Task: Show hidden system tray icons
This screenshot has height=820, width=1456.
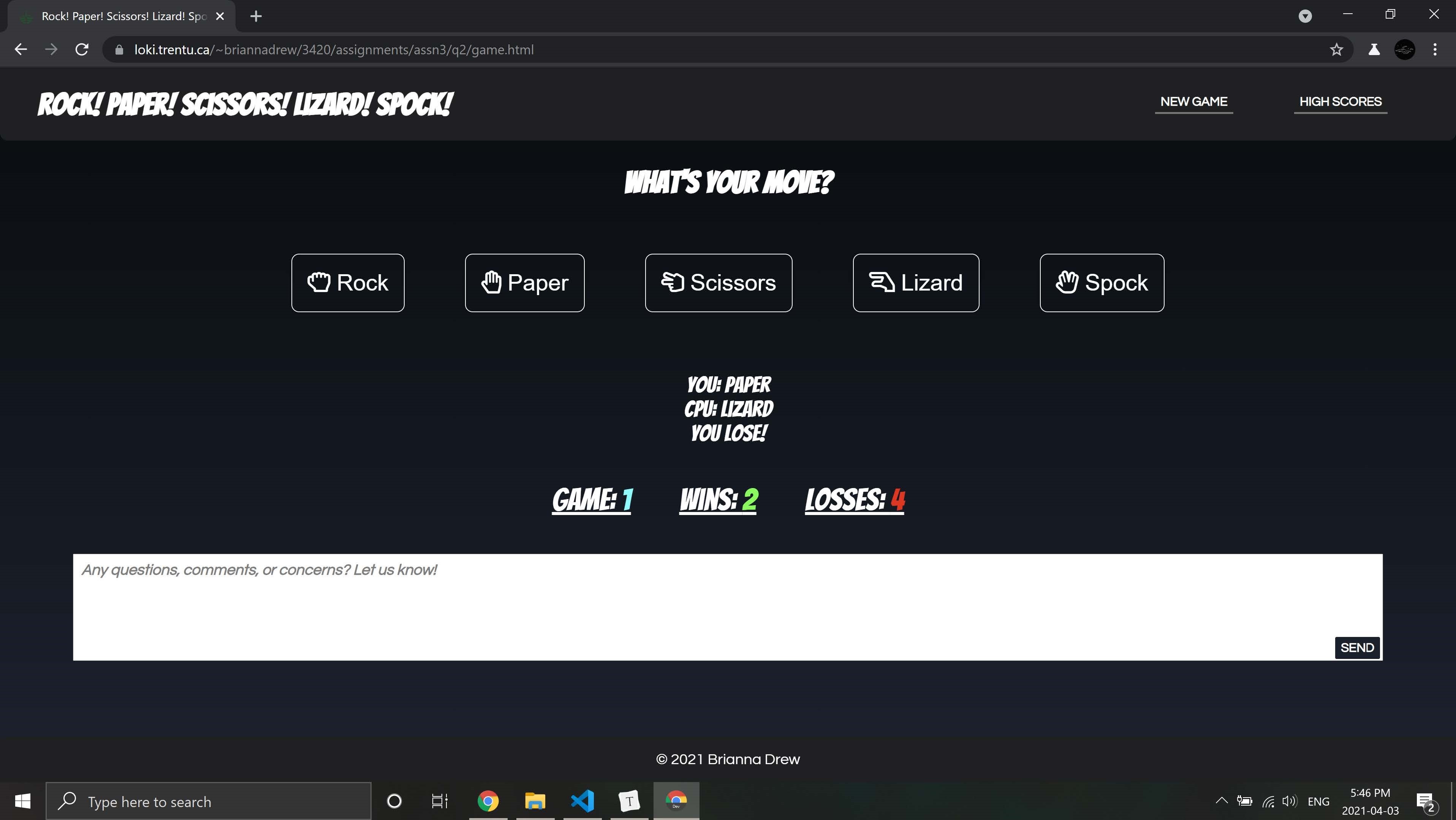Action: (1222, 801)
